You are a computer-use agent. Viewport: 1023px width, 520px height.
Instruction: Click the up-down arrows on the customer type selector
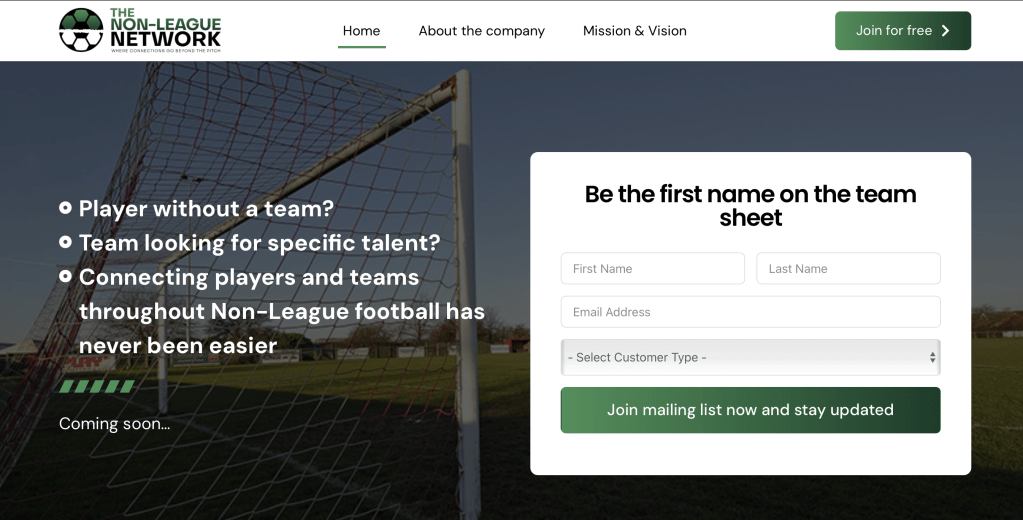[x=932, y=357]
